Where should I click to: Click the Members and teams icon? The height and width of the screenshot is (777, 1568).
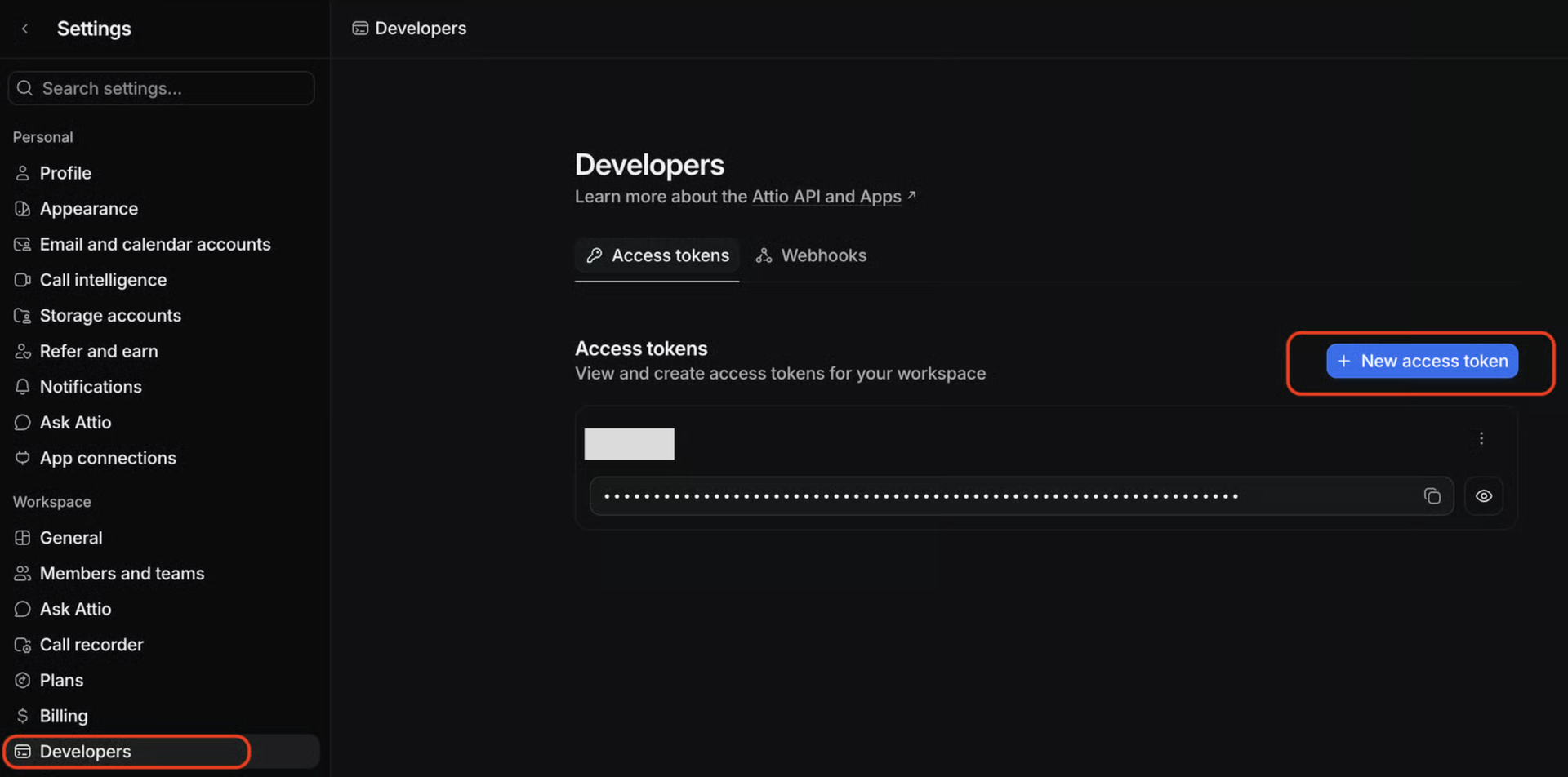click(22, 574)
